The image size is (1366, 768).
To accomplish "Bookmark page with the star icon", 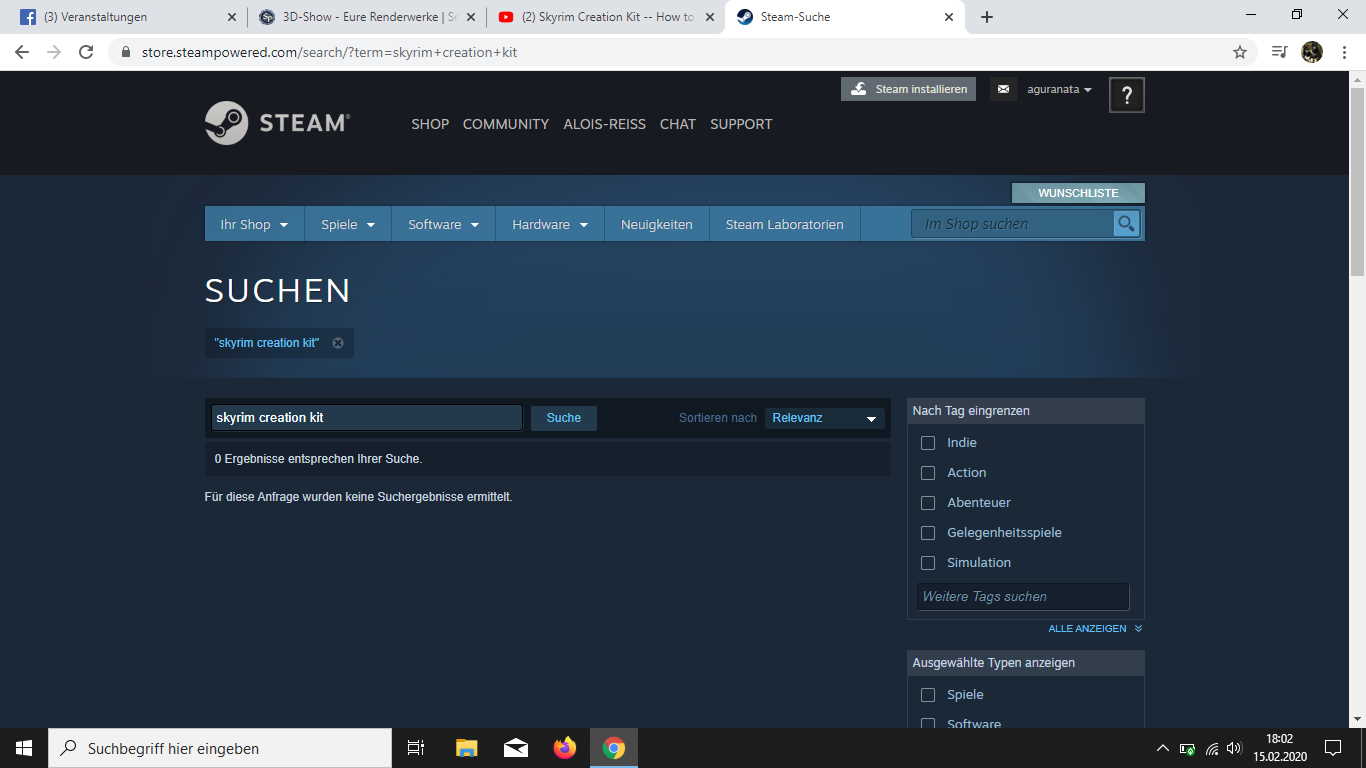I will point(1239,52).
